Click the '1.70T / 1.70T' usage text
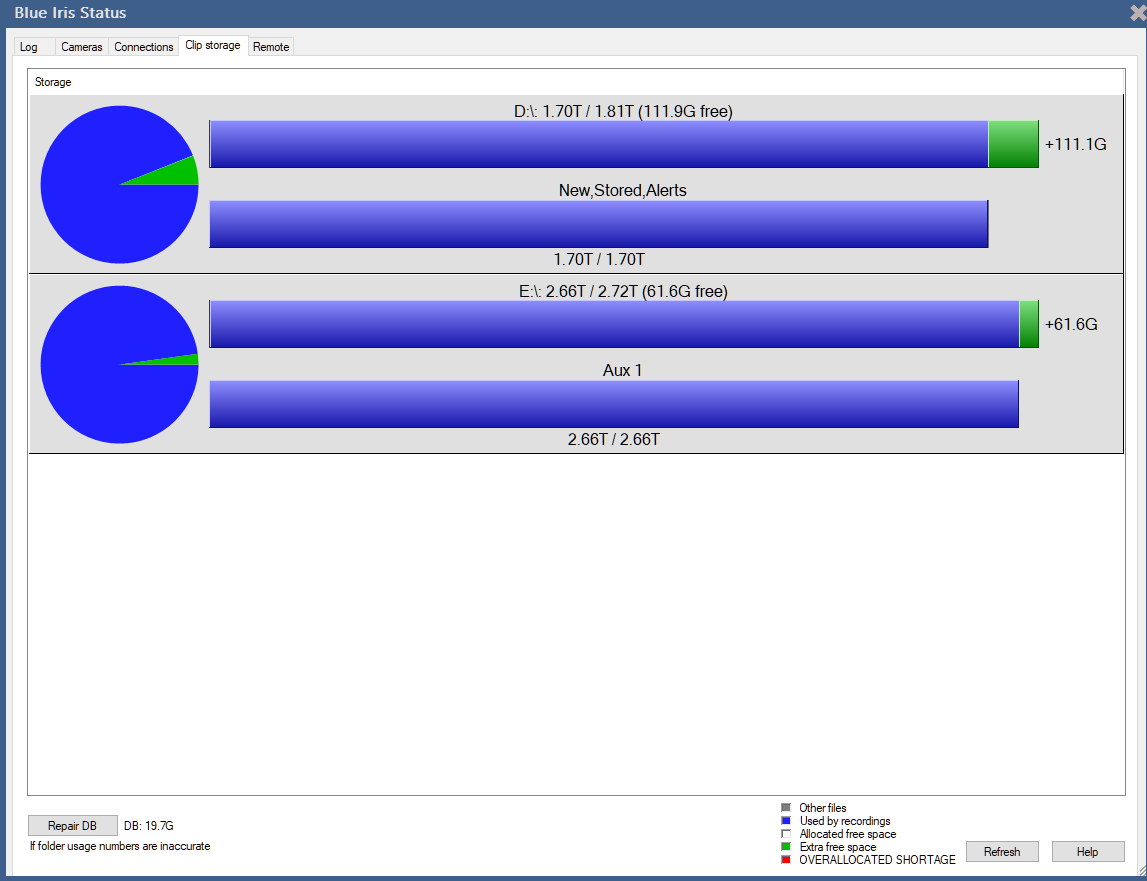Image resolution: width=1147 pixels, height=881 pixels. (x=599, y=259)
